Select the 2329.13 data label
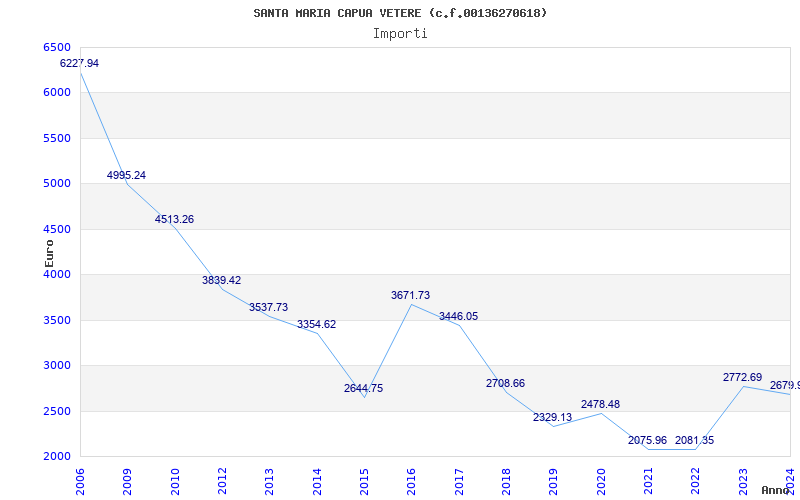Screen dimensions: 800x500 click(553, 417)
